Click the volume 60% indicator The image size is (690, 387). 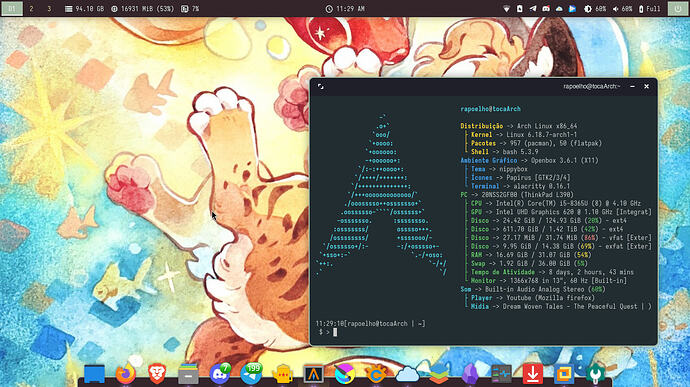pyautogui.click(x=622, y=8)
